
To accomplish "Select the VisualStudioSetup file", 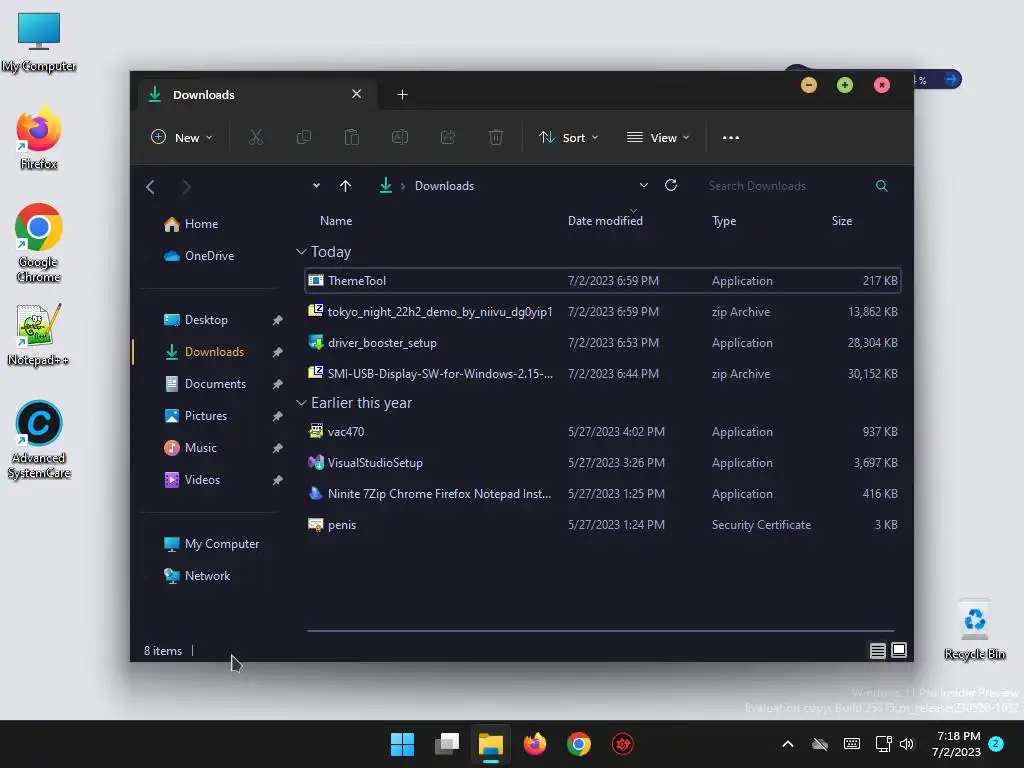I will [x=603, y=463].
